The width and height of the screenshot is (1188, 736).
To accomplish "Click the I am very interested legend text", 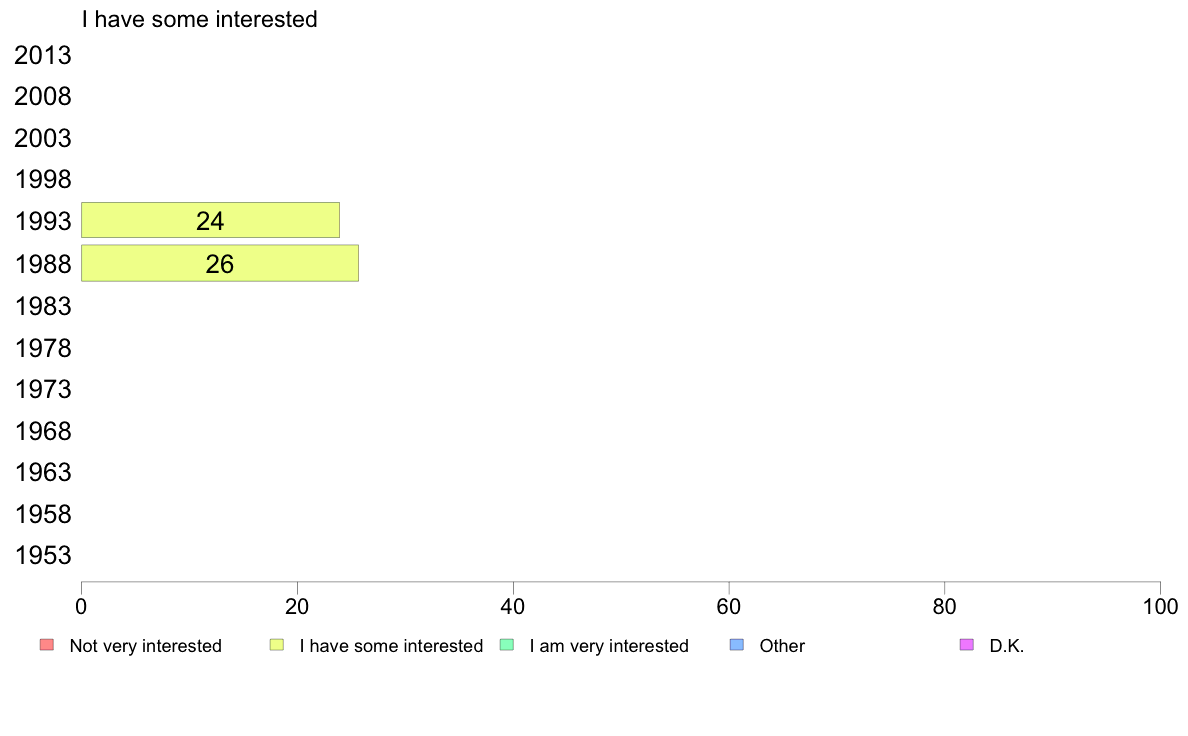I will coord(609,646).
